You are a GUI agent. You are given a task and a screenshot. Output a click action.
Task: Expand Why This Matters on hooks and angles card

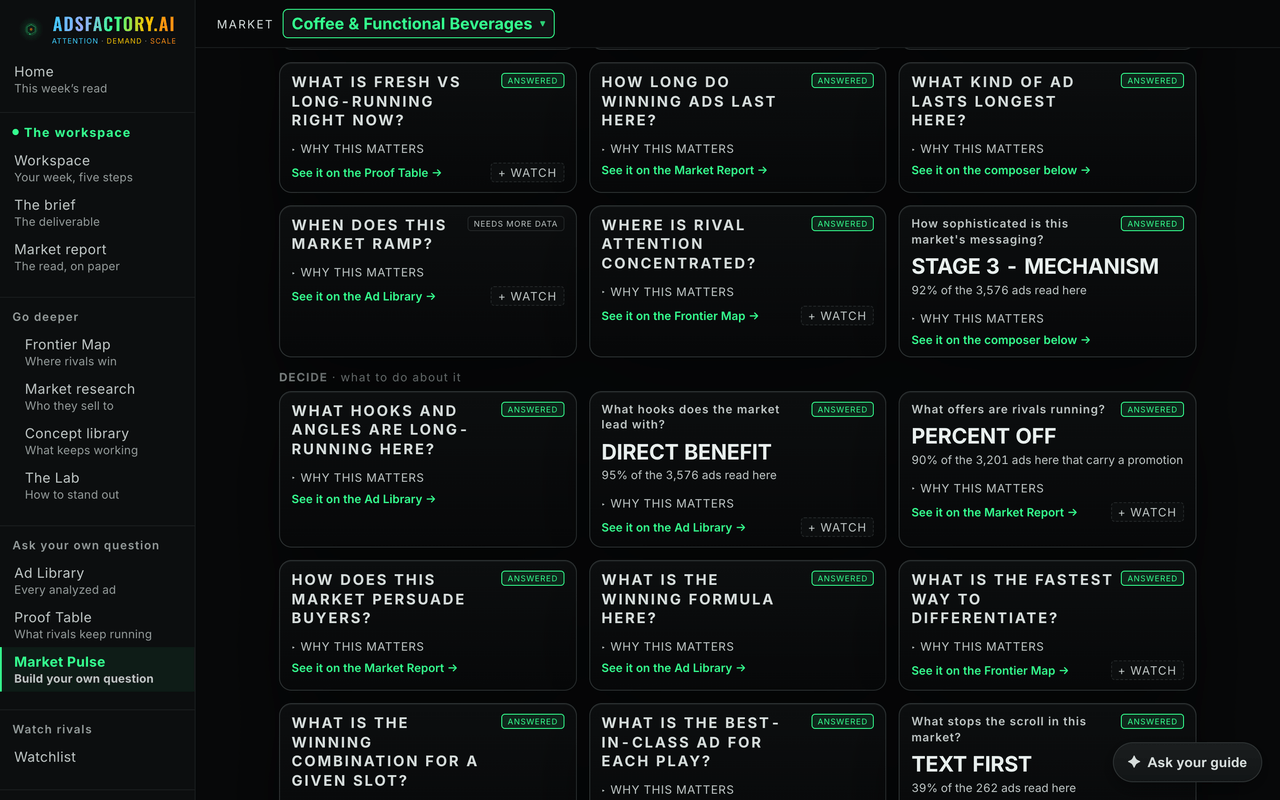coord(358,478)
